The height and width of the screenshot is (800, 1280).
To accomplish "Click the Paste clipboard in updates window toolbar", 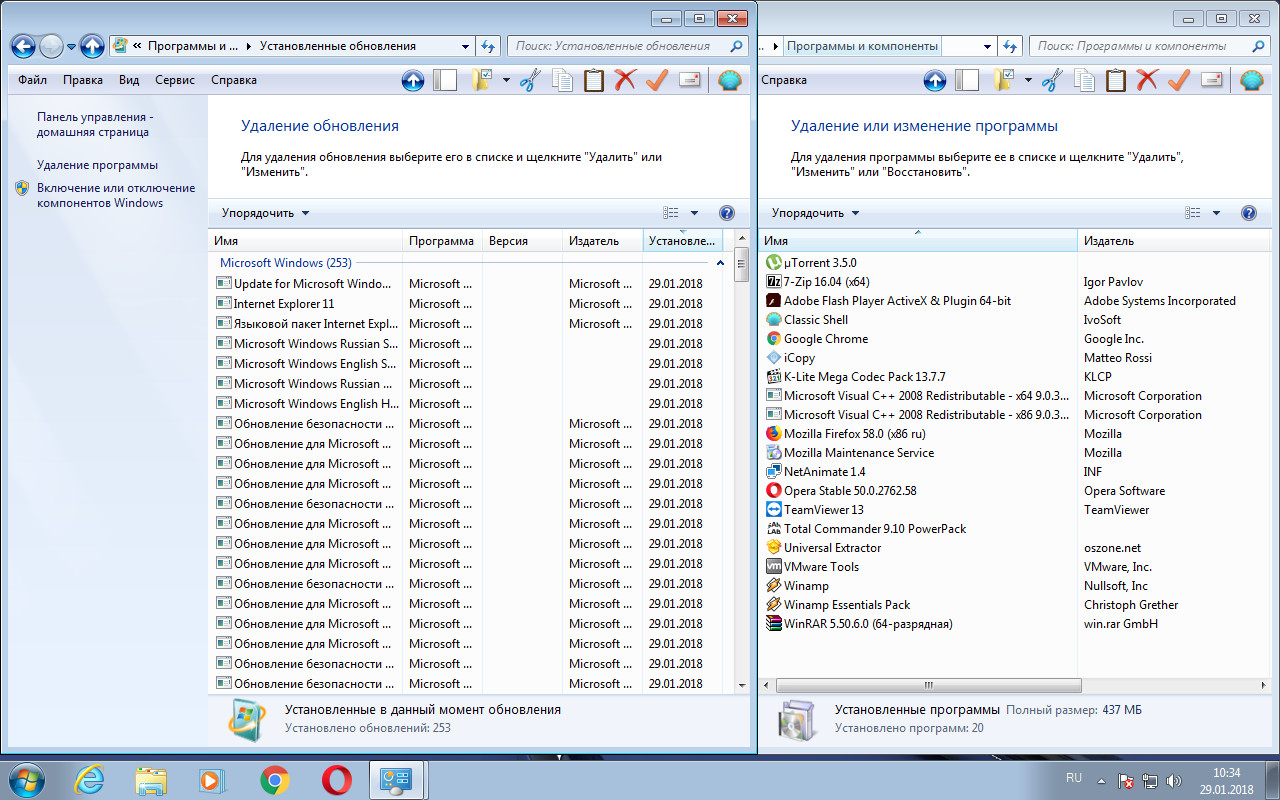I will (594, 81).
